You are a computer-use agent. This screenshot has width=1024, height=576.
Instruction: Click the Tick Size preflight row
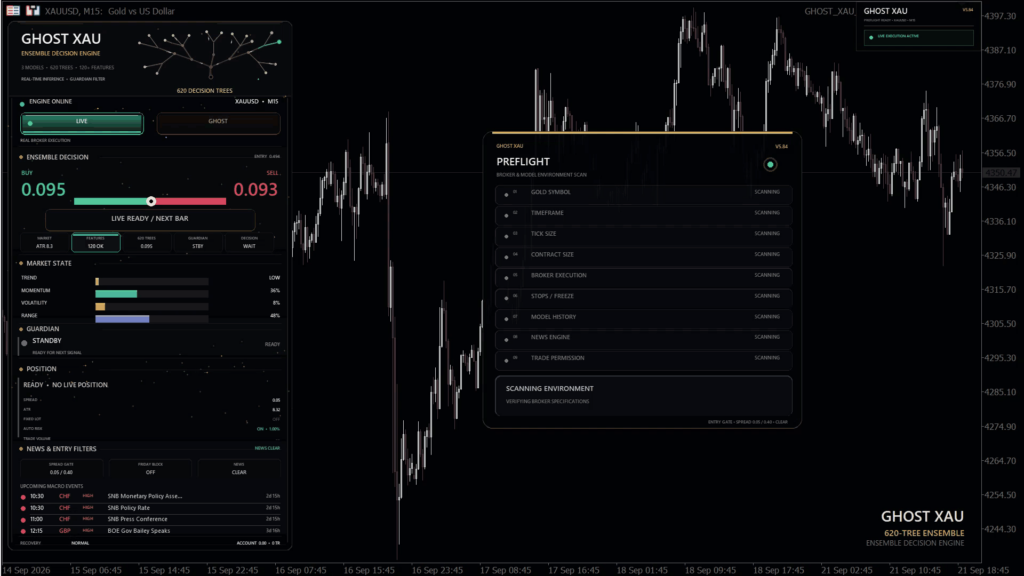644,234
